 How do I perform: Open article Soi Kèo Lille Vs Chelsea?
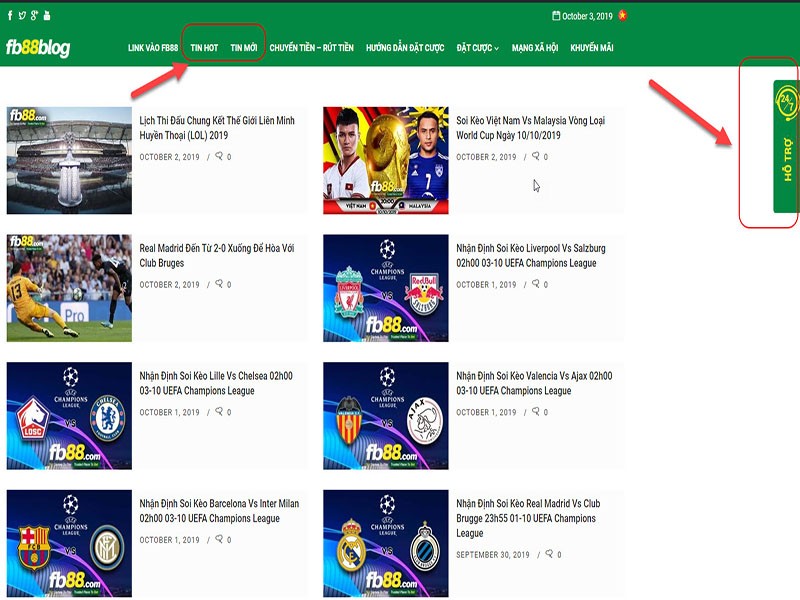click(216, 383)
